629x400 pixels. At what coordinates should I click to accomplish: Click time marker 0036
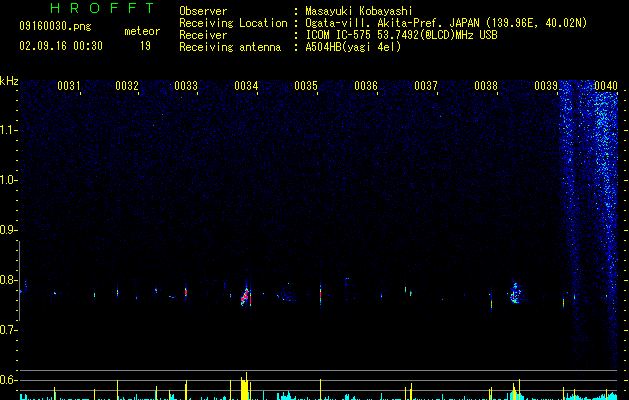coord(366,86)
